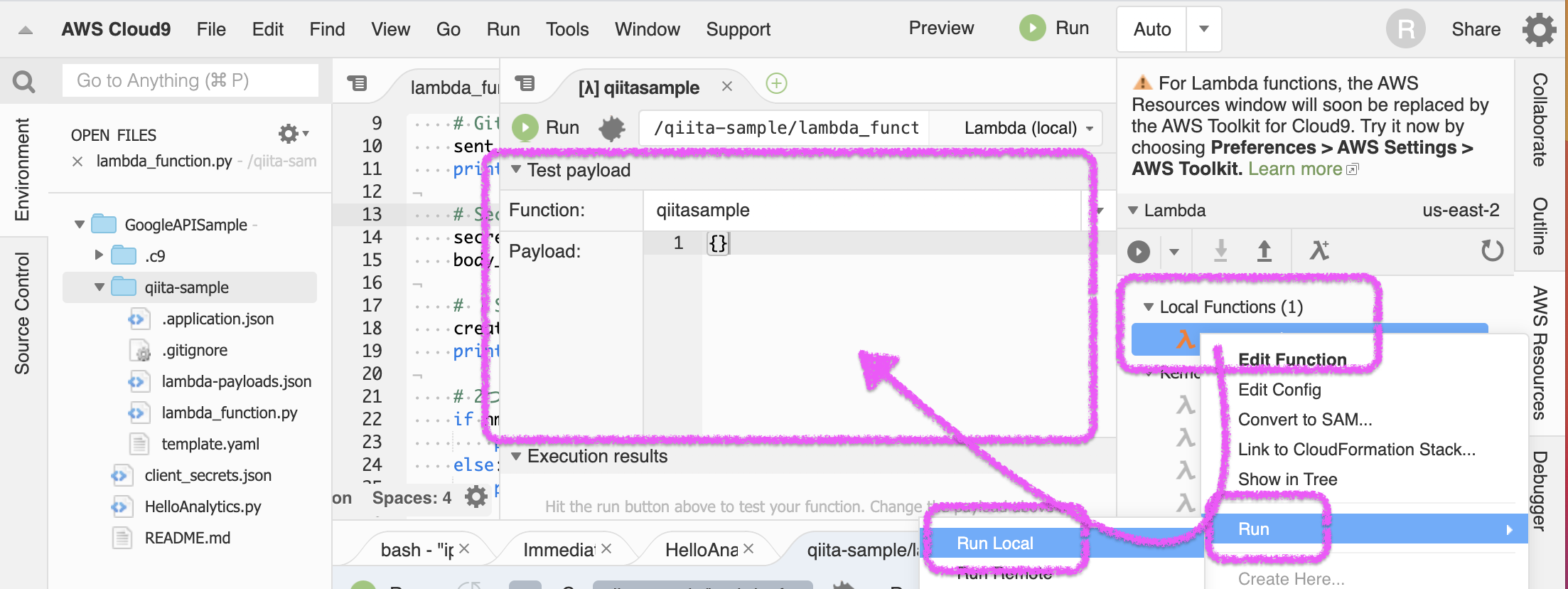The height and width of the screenshot is (589, 1568).
Task: Collapse the Test payload section
Action: (516, 169)
